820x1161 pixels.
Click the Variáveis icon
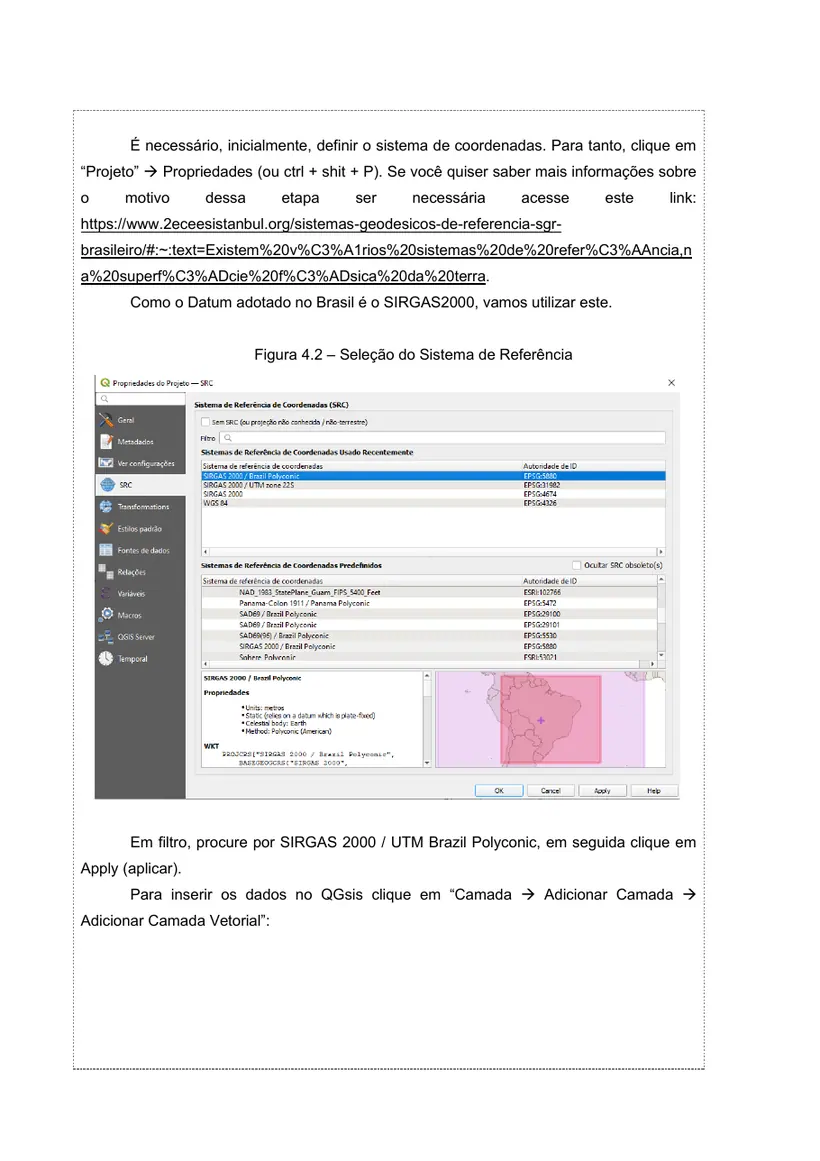(106, 593)
